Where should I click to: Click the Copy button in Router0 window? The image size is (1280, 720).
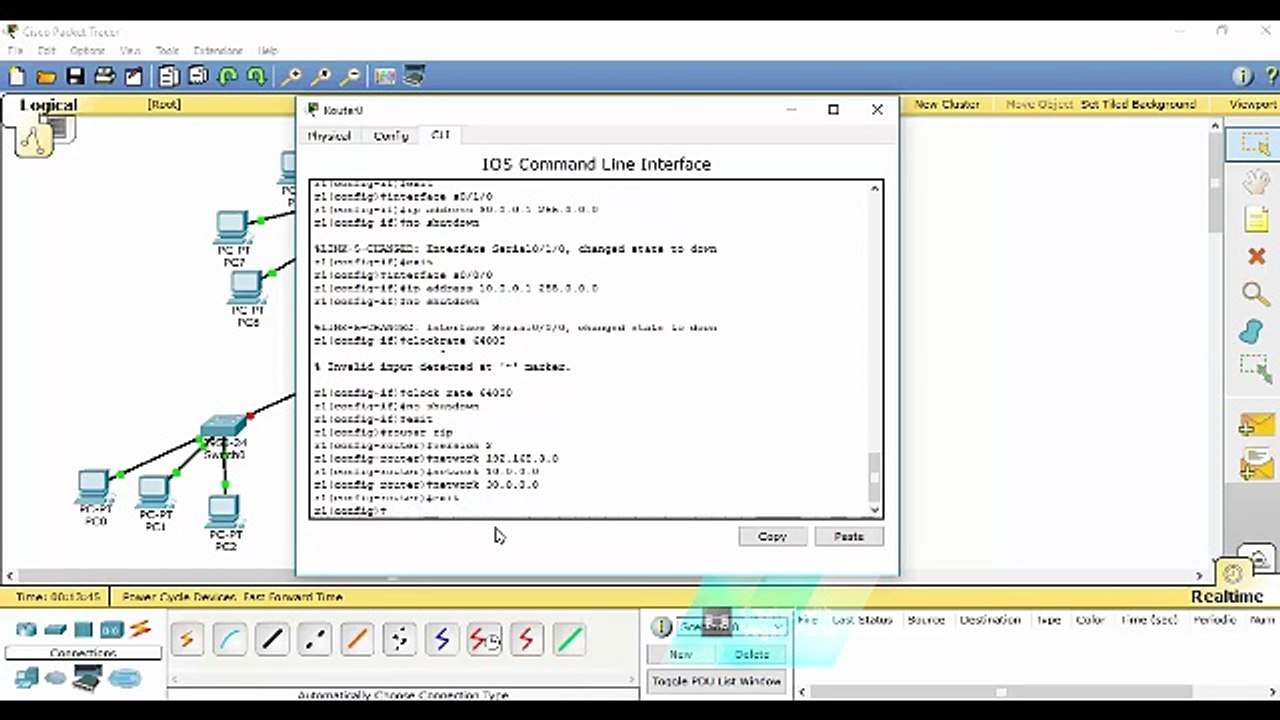[772, 537]
